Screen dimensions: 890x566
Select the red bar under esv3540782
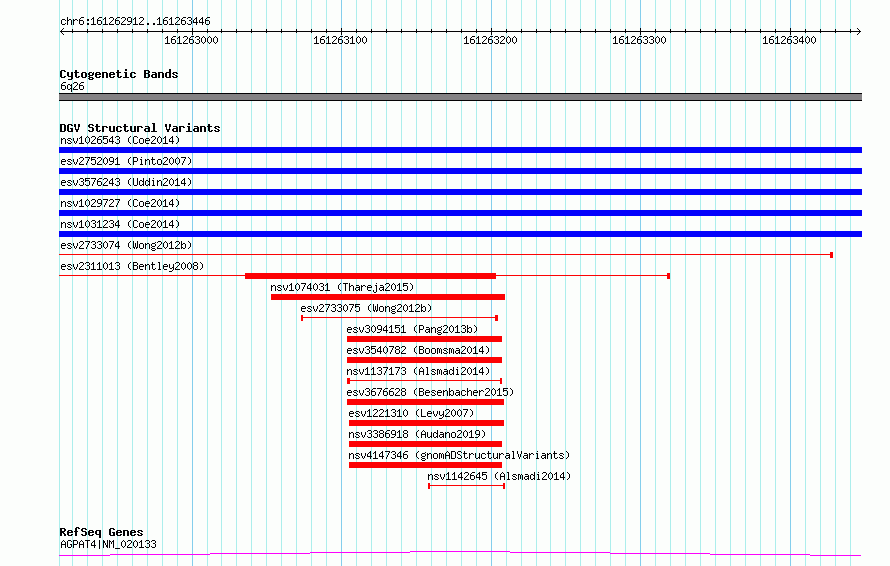[425, 360]
